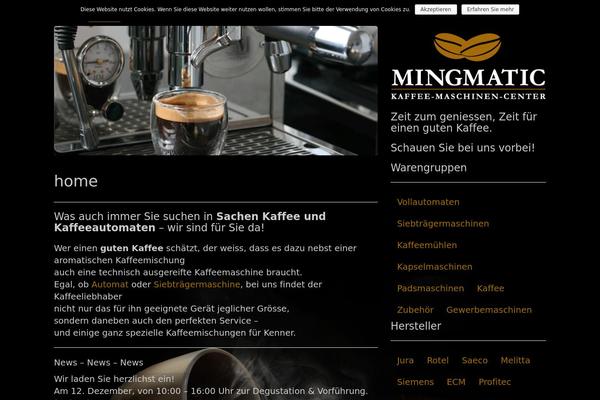Select manufacturer Saeco
The width and height of the screenshot is (600, 400).
[x=474, y=360]
